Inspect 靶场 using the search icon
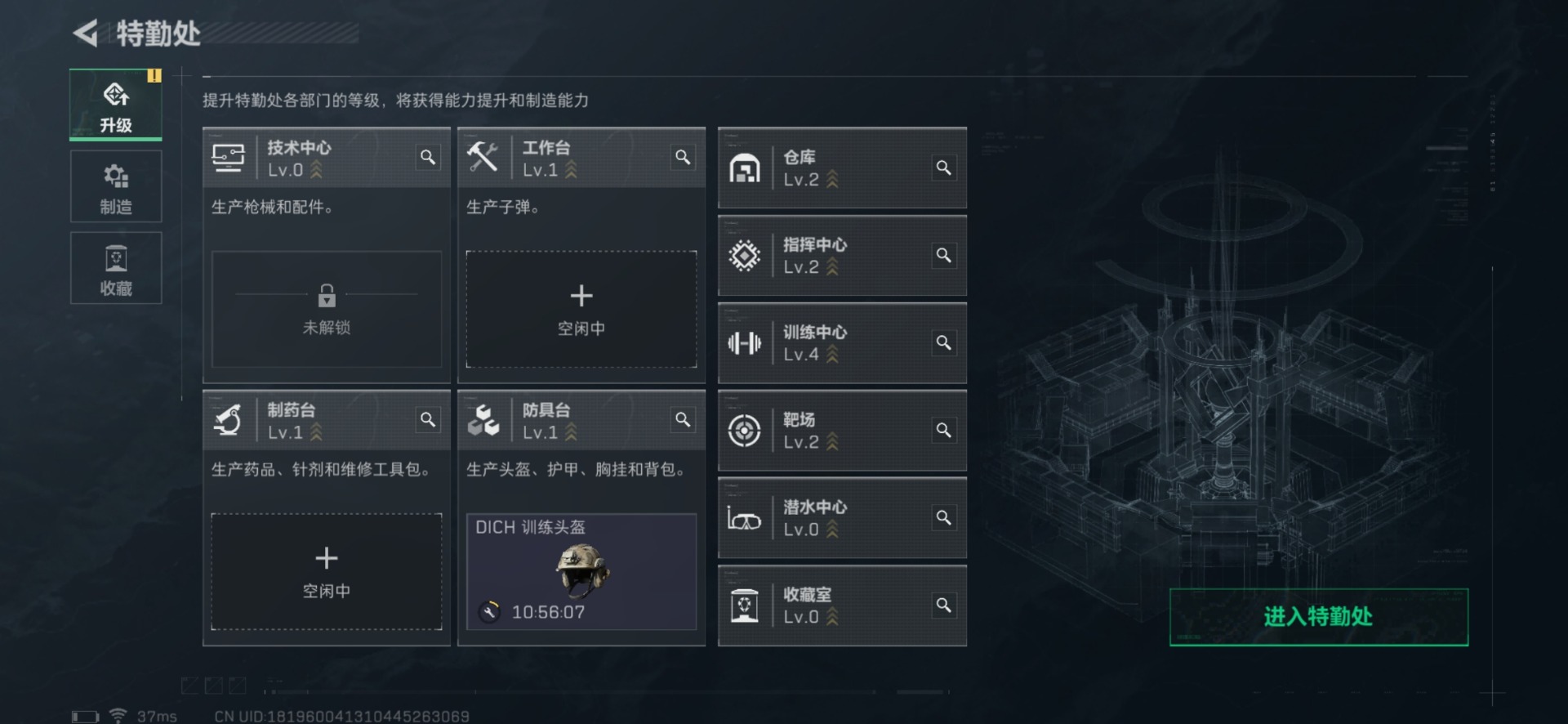 click(943, 430)
